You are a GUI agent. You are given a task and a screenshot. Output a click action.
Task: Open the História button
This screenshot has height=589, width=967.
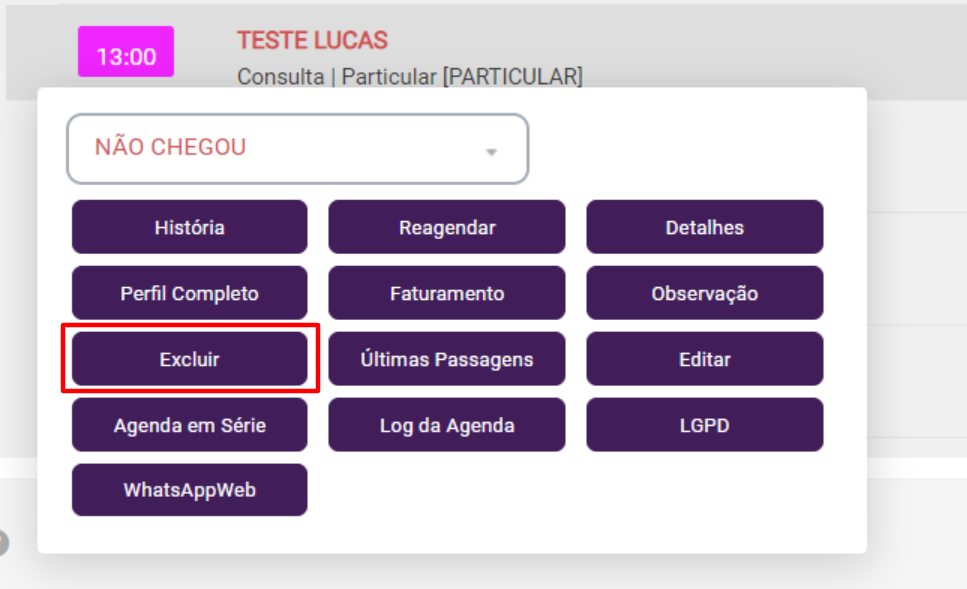(190, 227)
